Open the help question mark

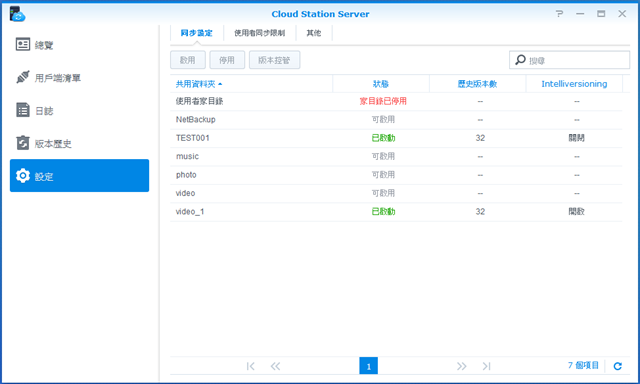click(559, 14)
